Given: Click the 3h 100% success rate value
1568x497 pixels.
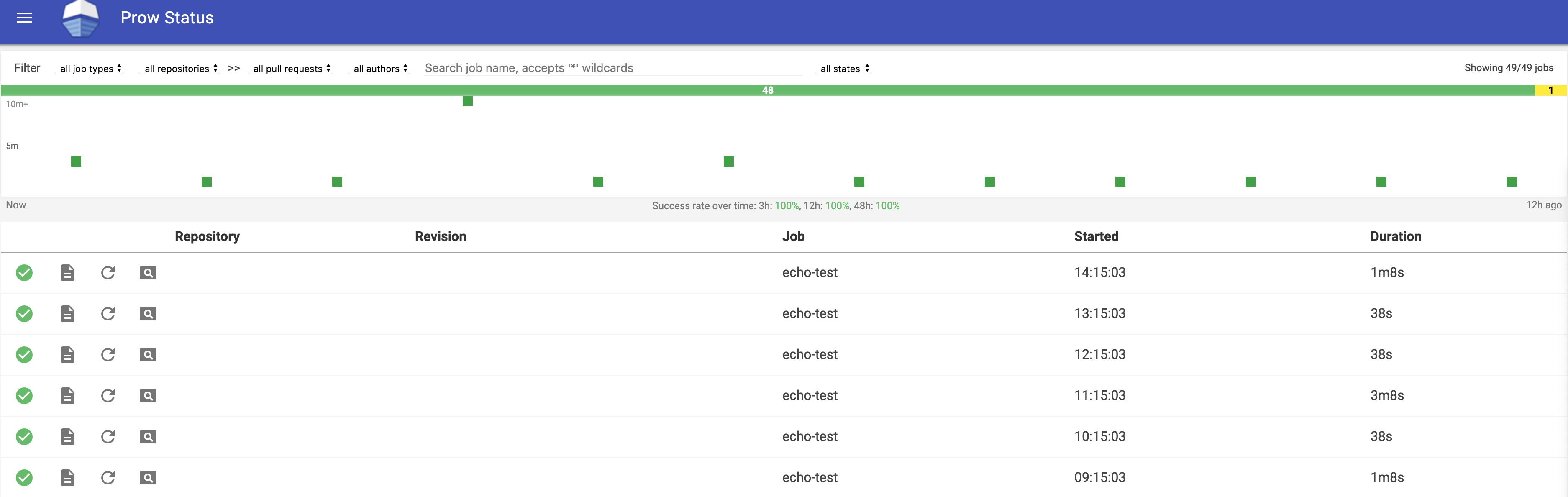Looking at the screenshot, I should click(787, 205).
